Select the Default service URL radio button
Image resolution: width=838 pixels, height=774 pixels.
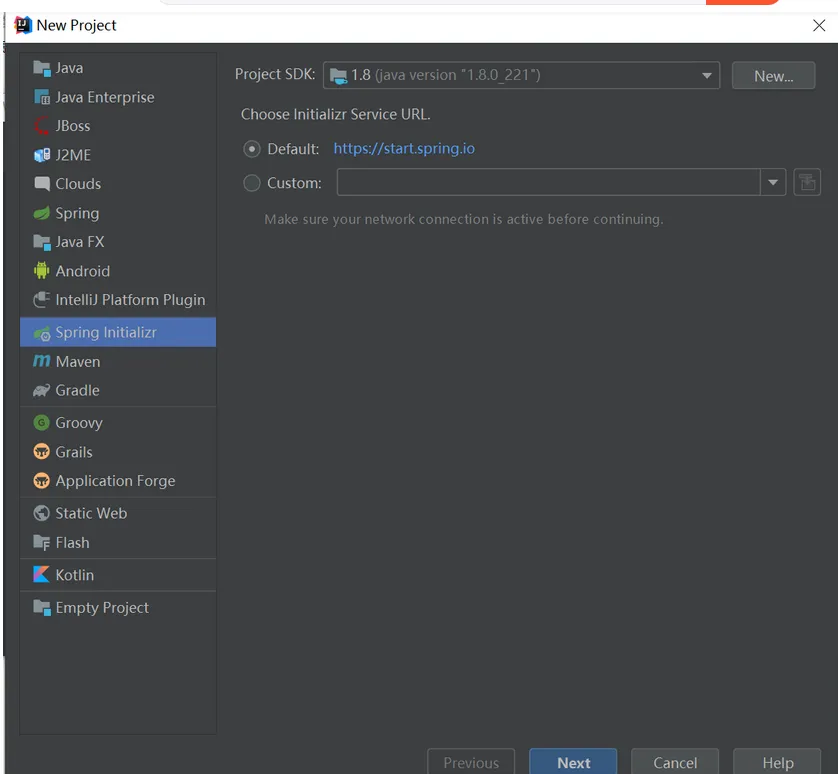[252, 149]
